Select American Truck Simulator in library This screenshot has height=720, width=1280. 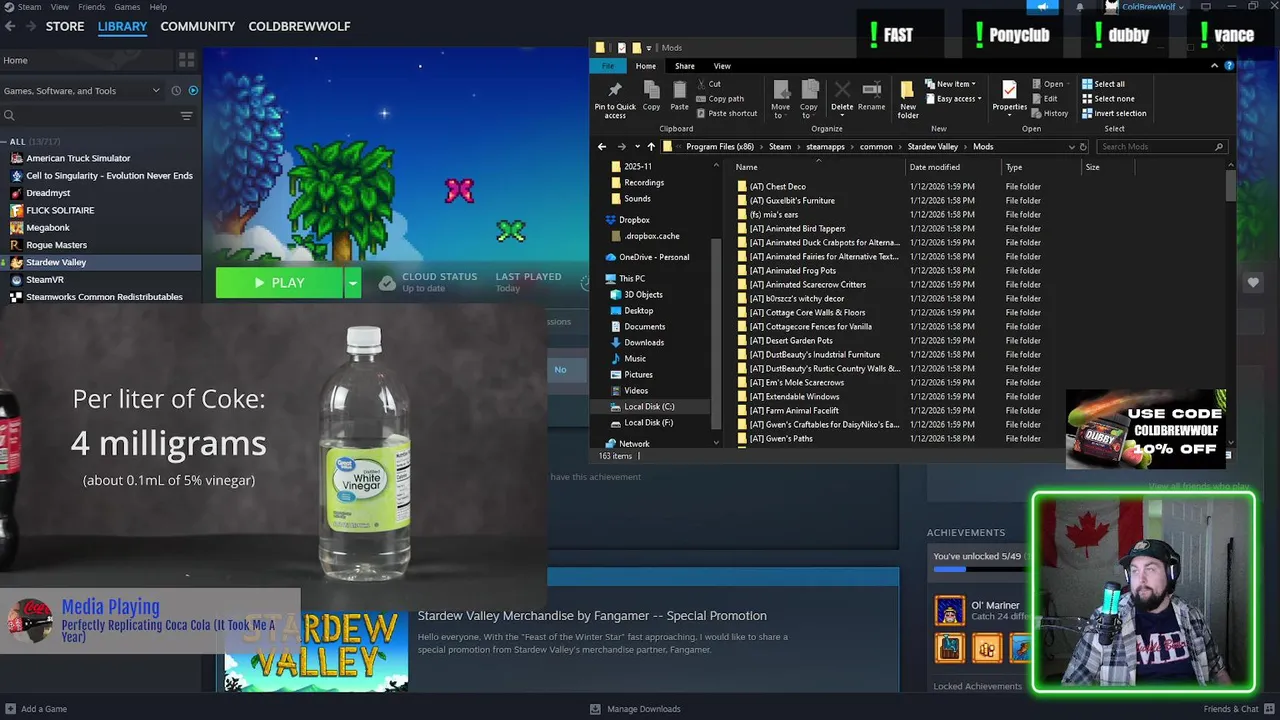point(78,158)
